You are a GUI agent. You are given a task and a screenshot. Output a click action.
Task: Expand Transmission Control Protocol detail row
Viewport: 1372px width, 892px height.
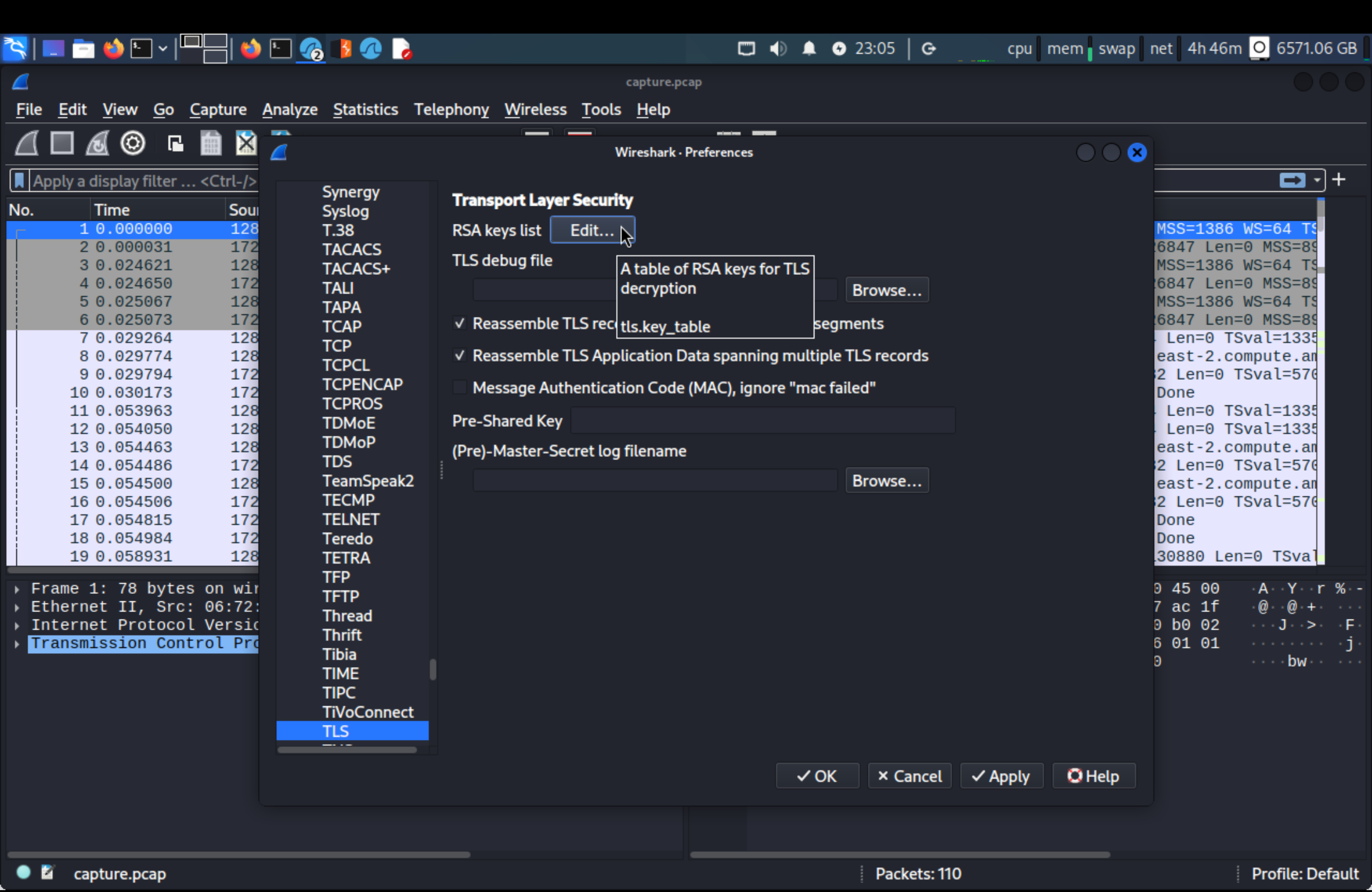tap(17, 644)
